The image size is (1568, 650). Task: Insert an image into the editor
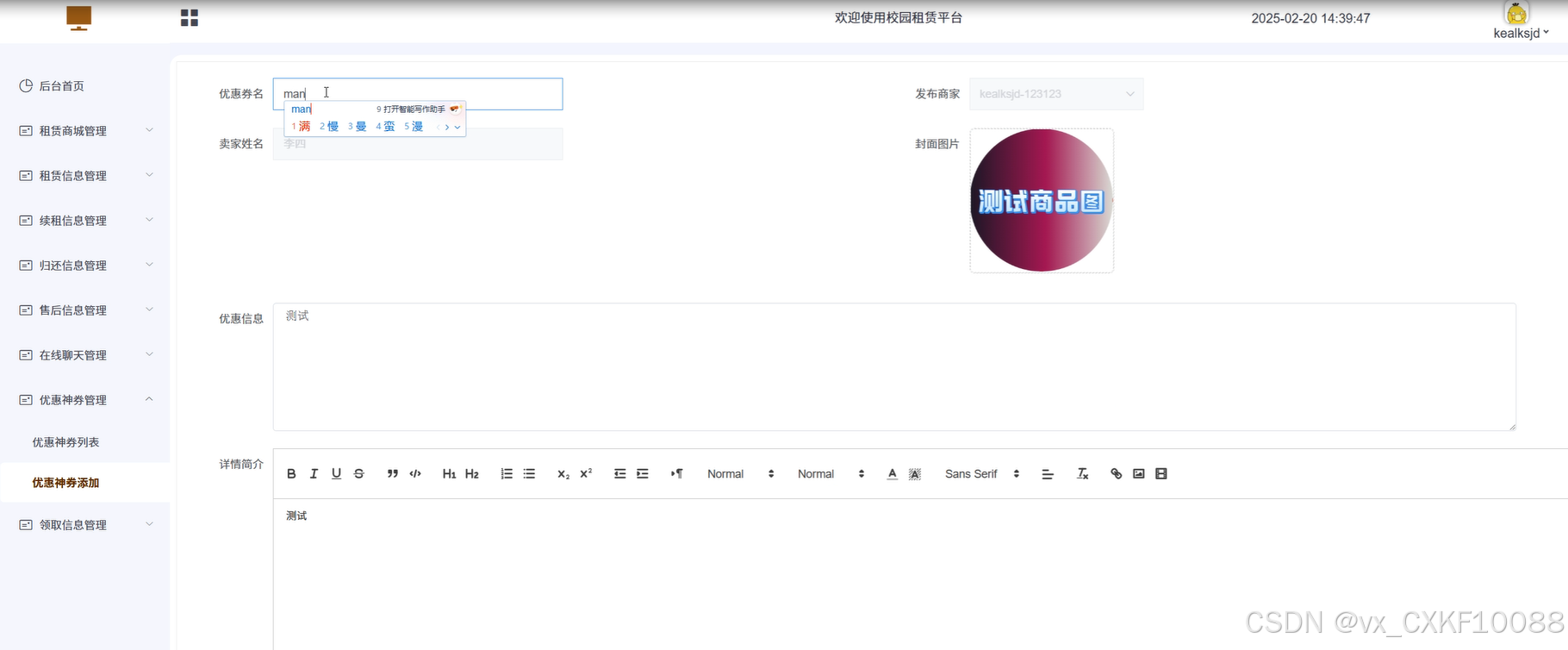coord(1139,474)
